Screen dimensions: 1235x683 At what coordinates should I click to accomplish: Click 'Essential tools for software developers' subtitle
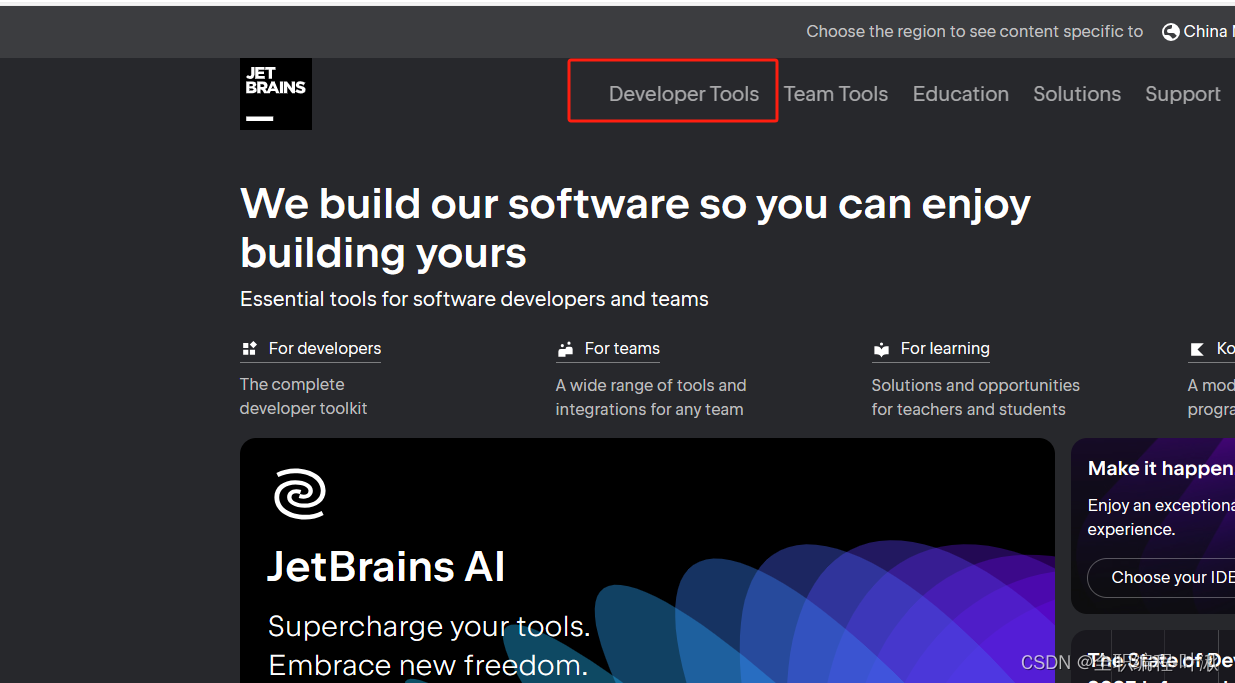tap(474, 299)
